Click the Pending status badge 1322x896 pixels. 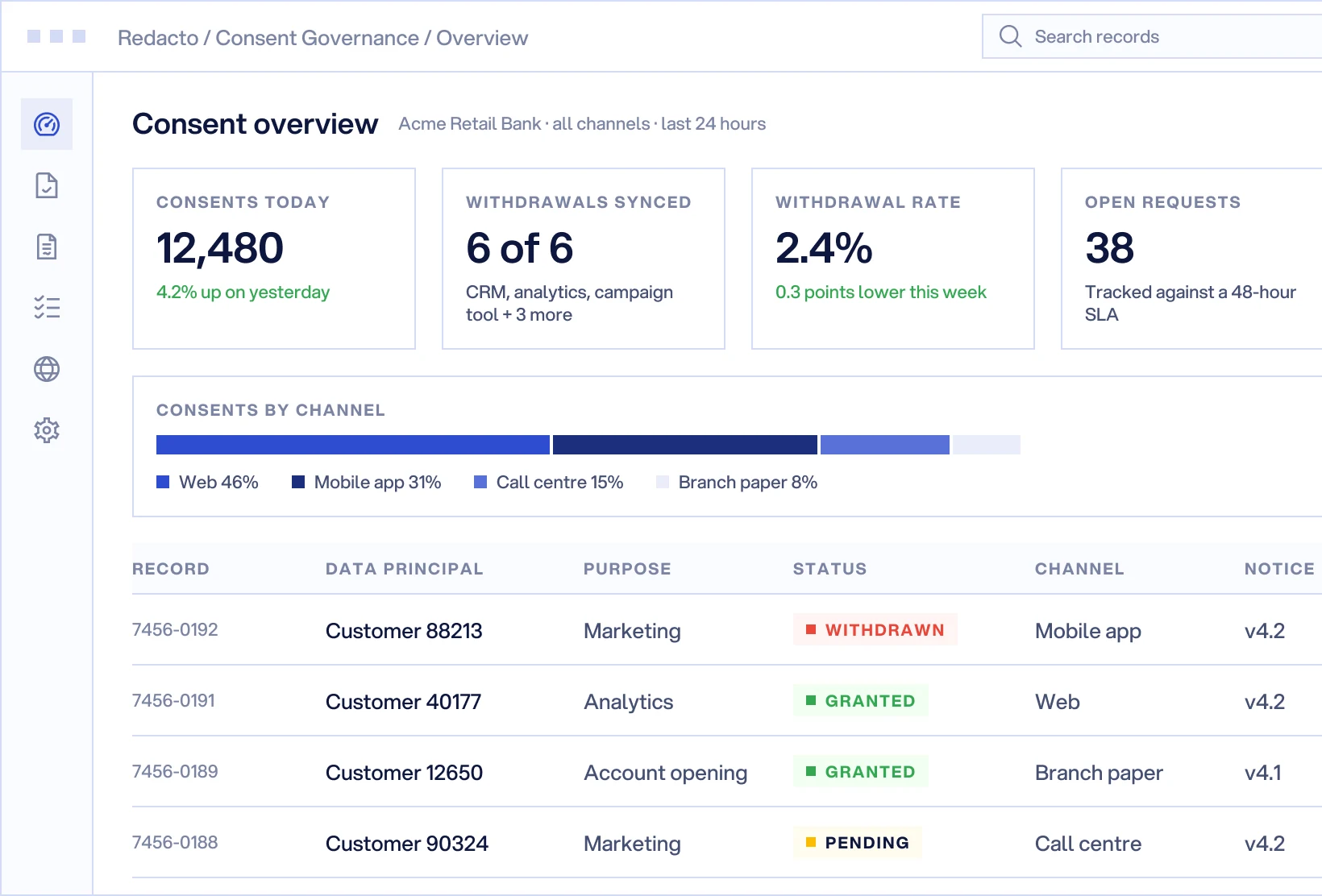coord(858,842)
